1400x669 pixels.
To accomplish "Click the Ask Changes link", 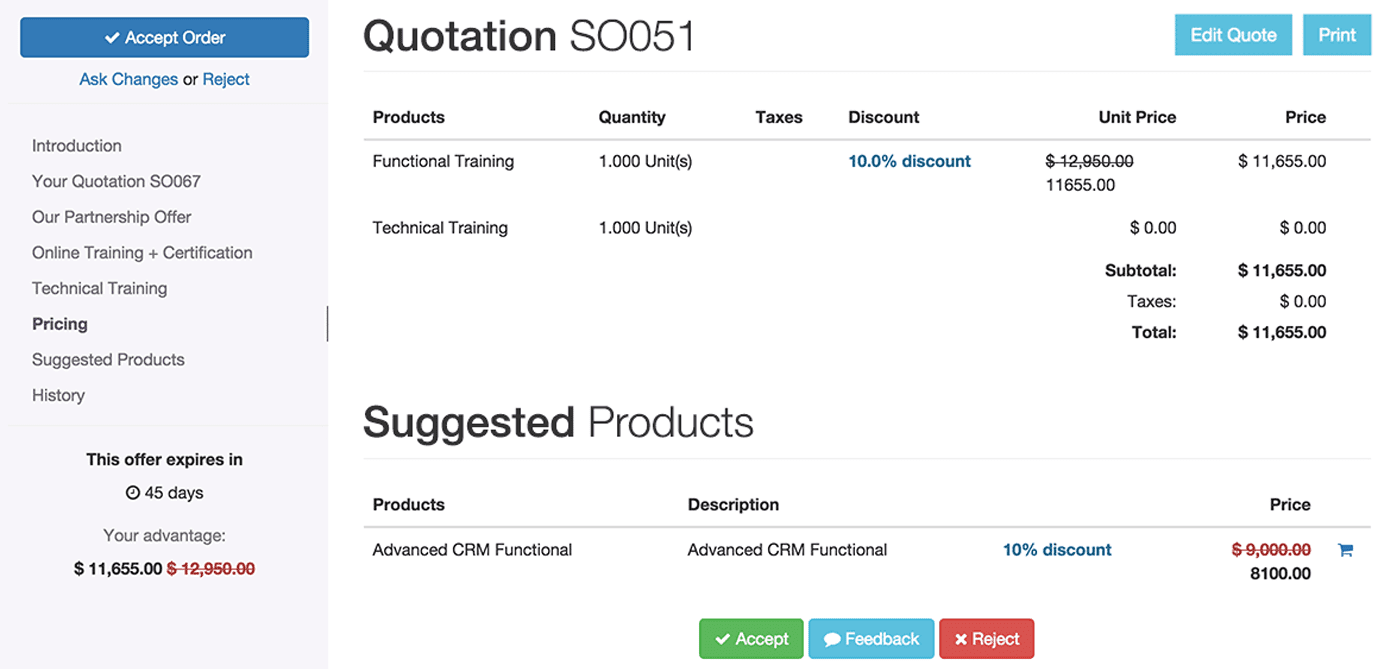I will pos(128,79).
